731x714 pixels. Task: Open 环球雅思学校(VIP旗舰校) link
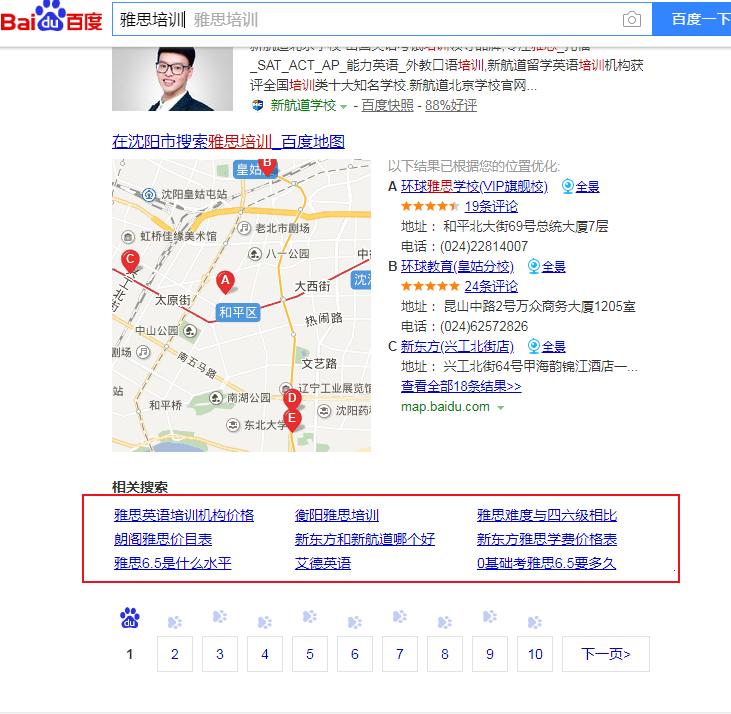[x=474, y=186]
